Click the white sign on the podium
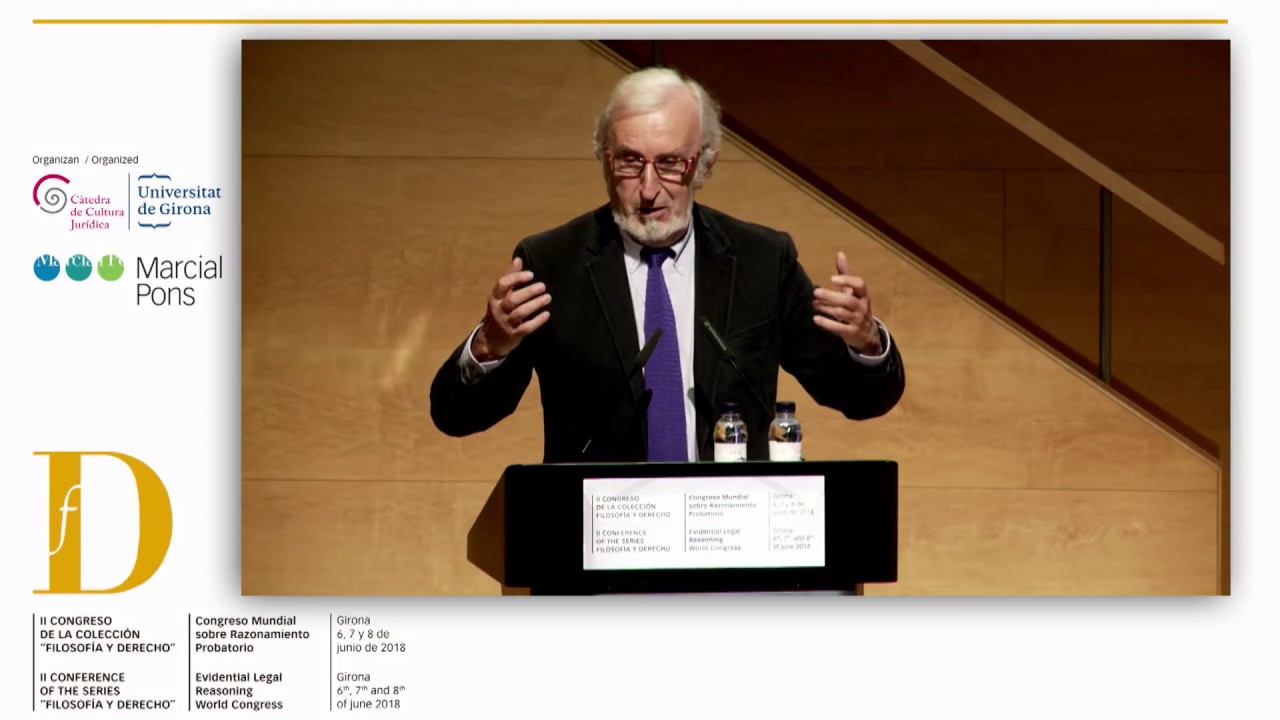The image size is (1280, 720). [x=704, y=522]
